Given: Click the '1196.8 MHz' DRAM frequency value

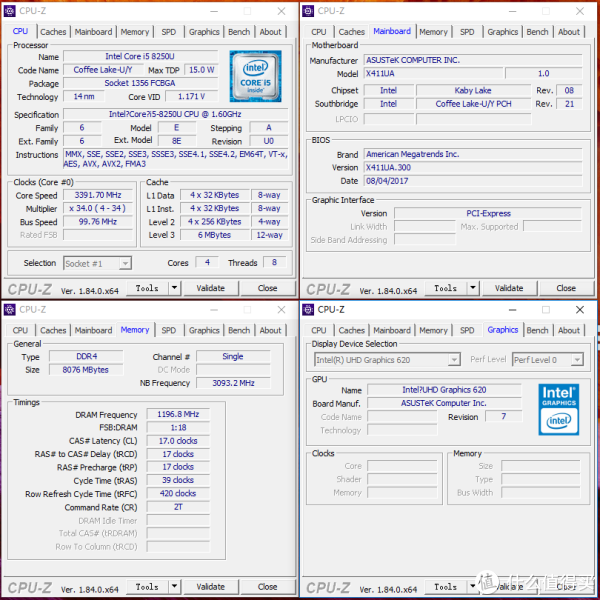Looking at the screenshot, I should 178,414.
